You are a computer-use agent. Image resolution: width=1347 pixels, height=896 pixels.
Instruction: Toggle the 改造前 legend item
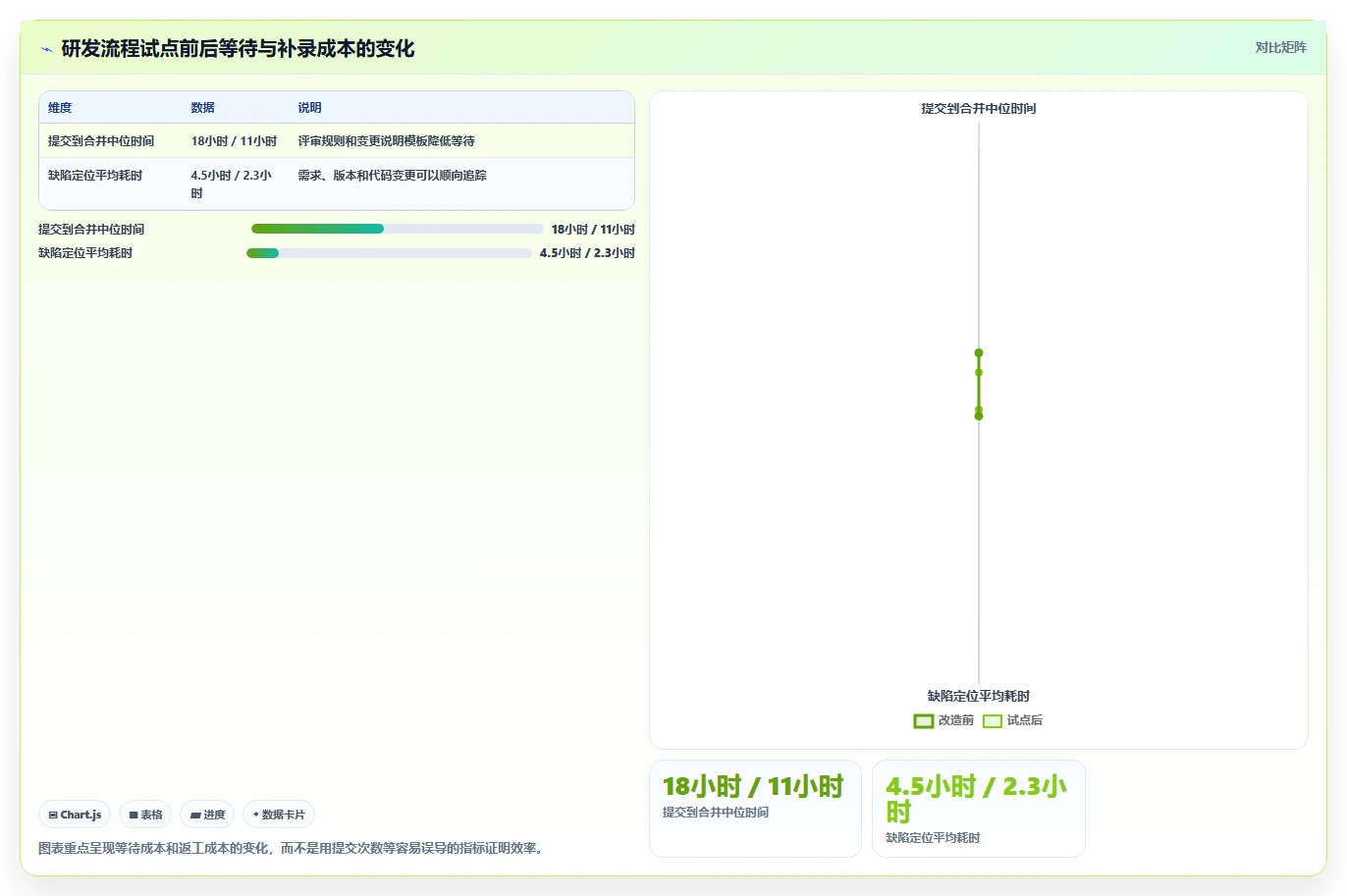point(943,720)
